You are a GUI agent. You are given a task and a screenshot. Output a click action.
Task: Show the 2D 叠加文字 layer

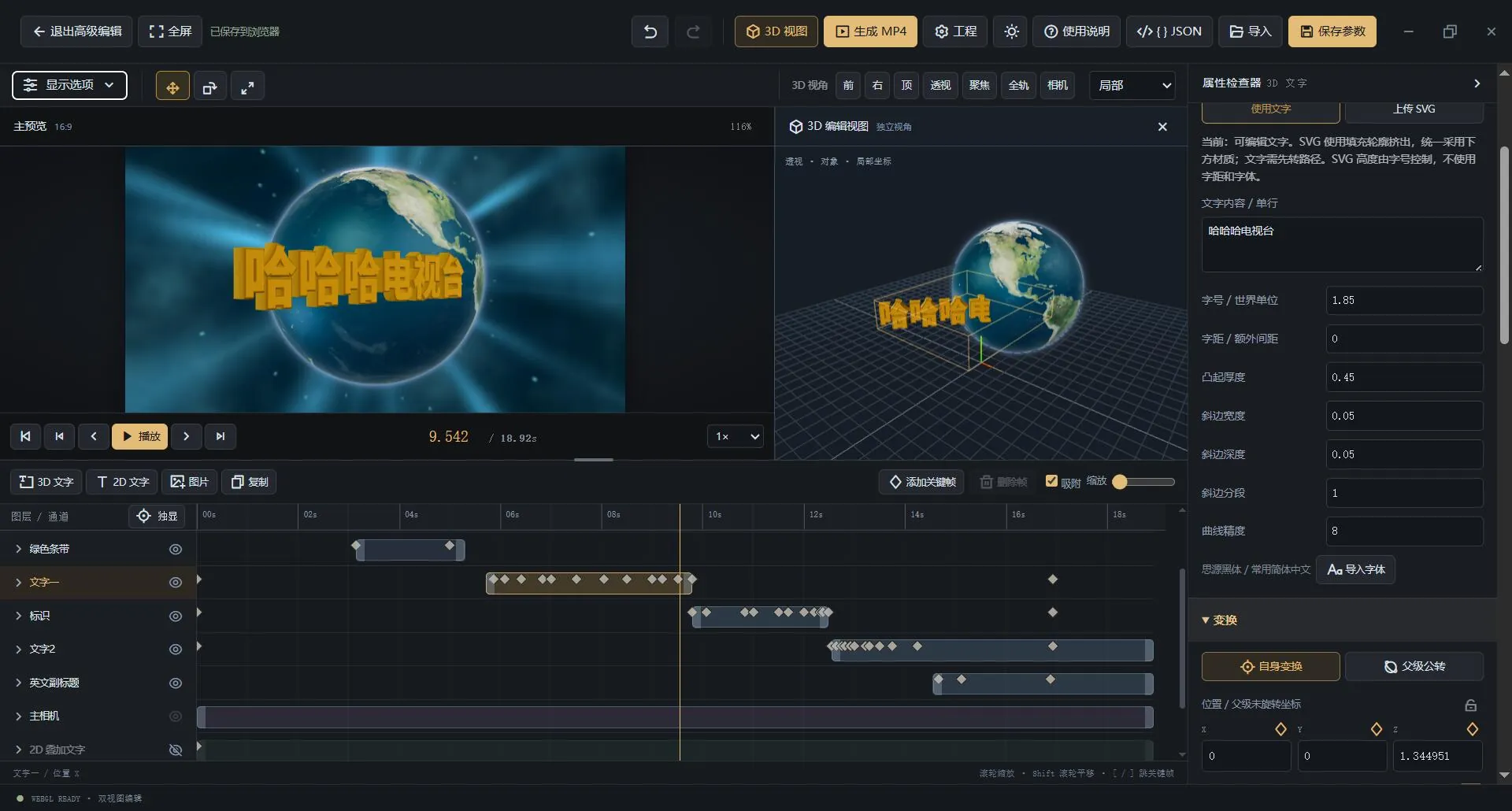click(x=176, y=750)
